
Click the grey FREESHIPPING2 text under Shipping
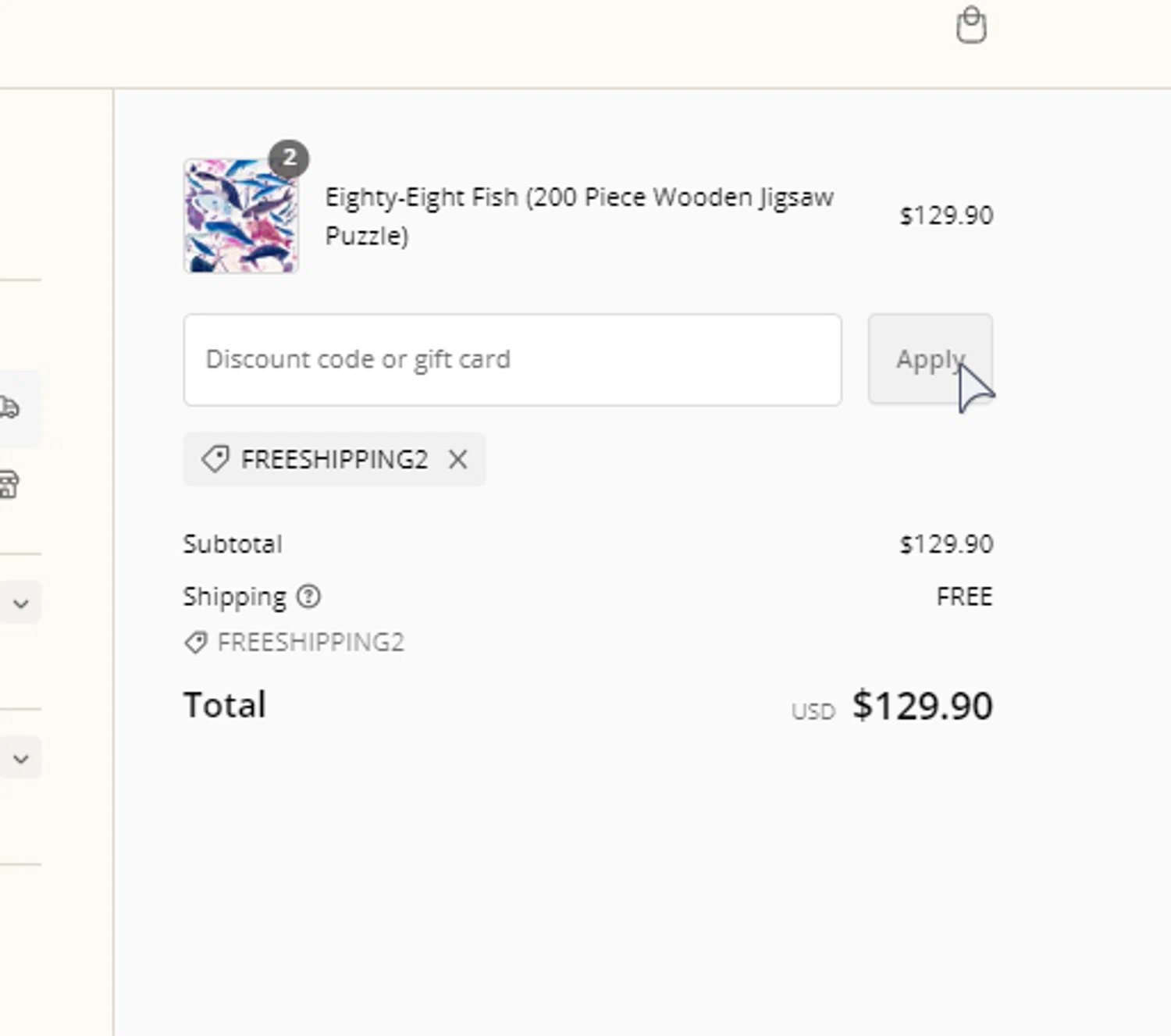(x=311, y=643)
